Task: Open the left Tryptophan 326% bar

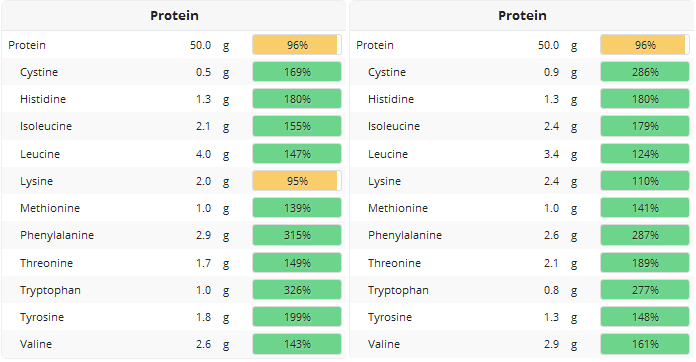Action: (297, 290)
